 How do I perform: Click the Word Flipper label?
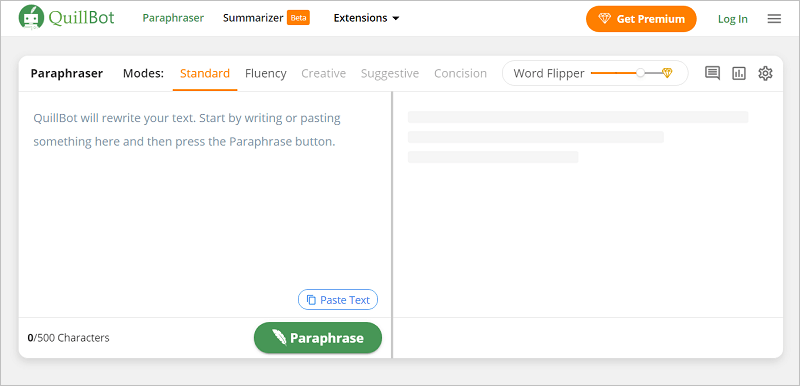coord(548,73)
